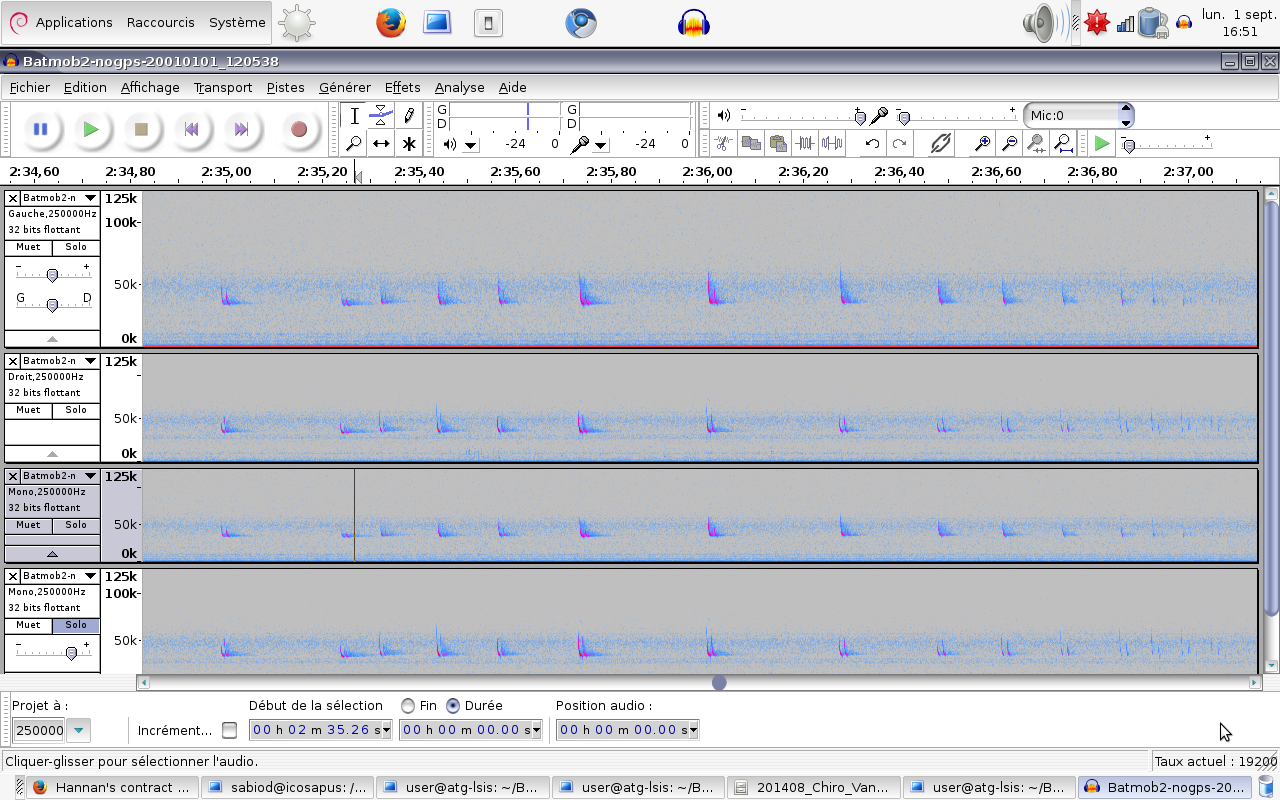The image size is (1280, 800).
Task: Select the Envelope tool
Action: tap(381, 116)
